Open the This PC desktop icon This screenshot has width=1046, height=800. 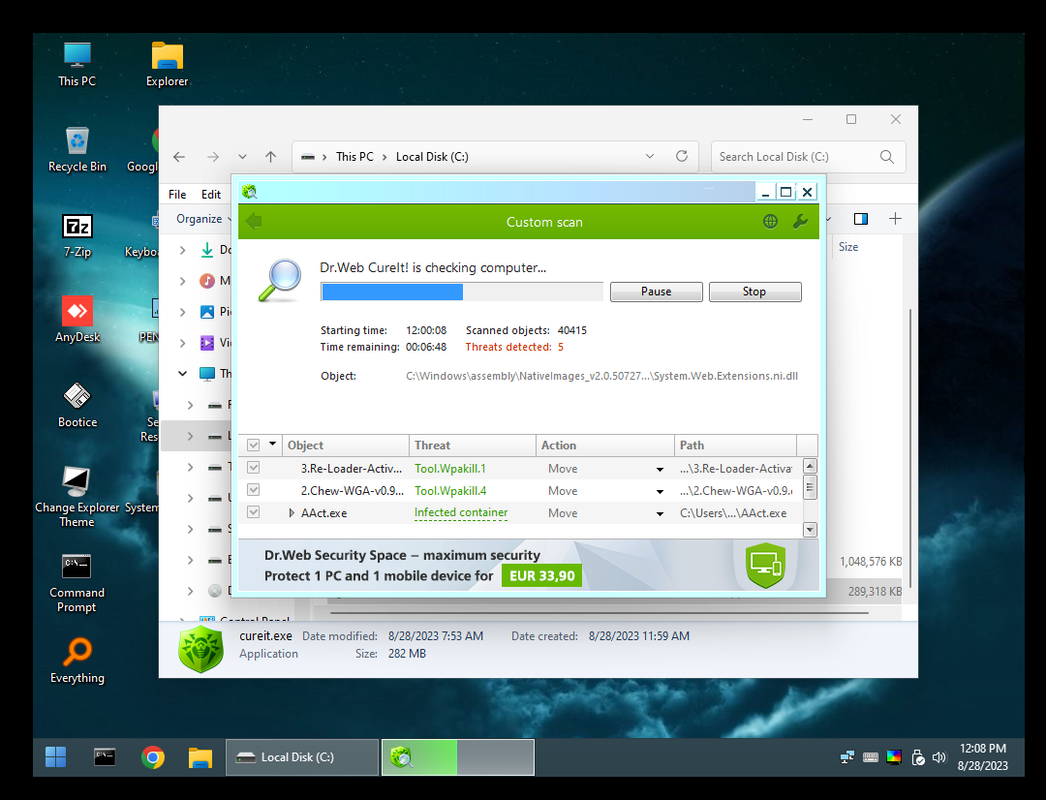coord(77,64)
